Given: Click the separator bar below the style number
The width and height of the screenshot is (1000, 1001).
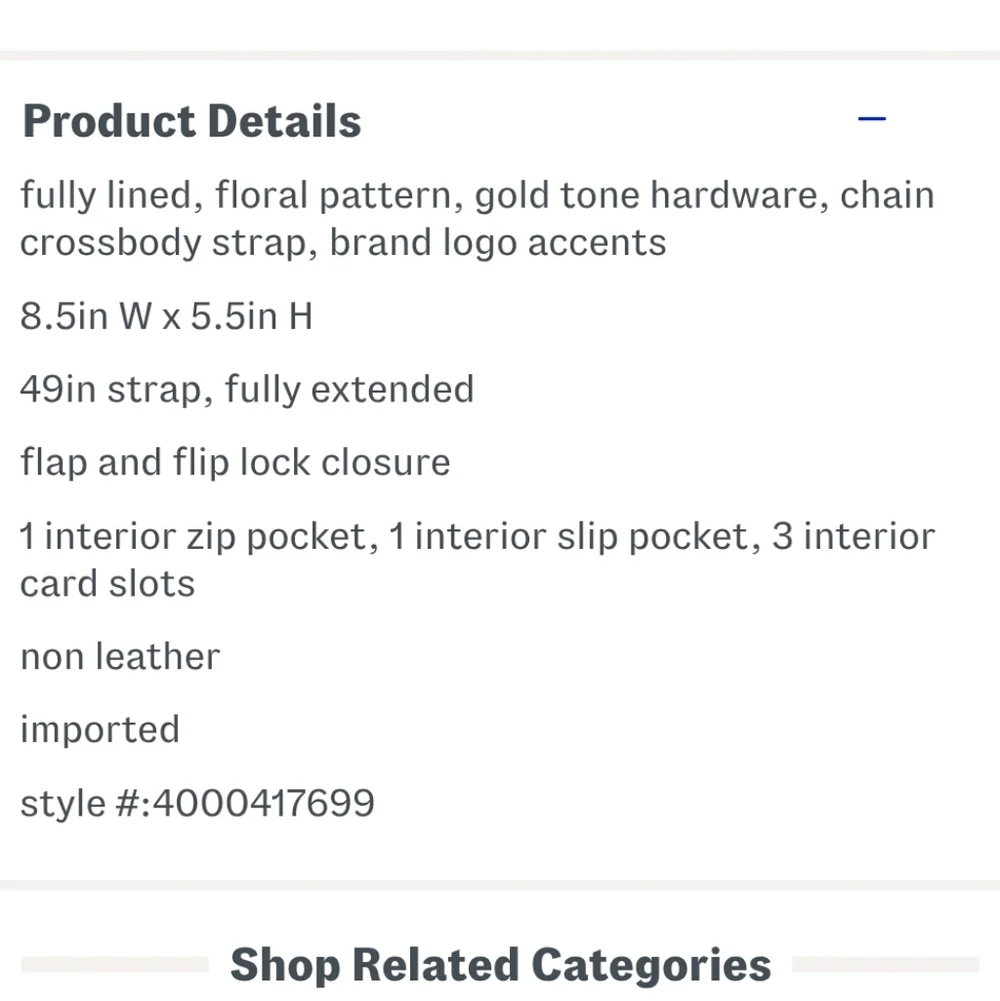Looking at the screenshot, I should tap(500, 885).
